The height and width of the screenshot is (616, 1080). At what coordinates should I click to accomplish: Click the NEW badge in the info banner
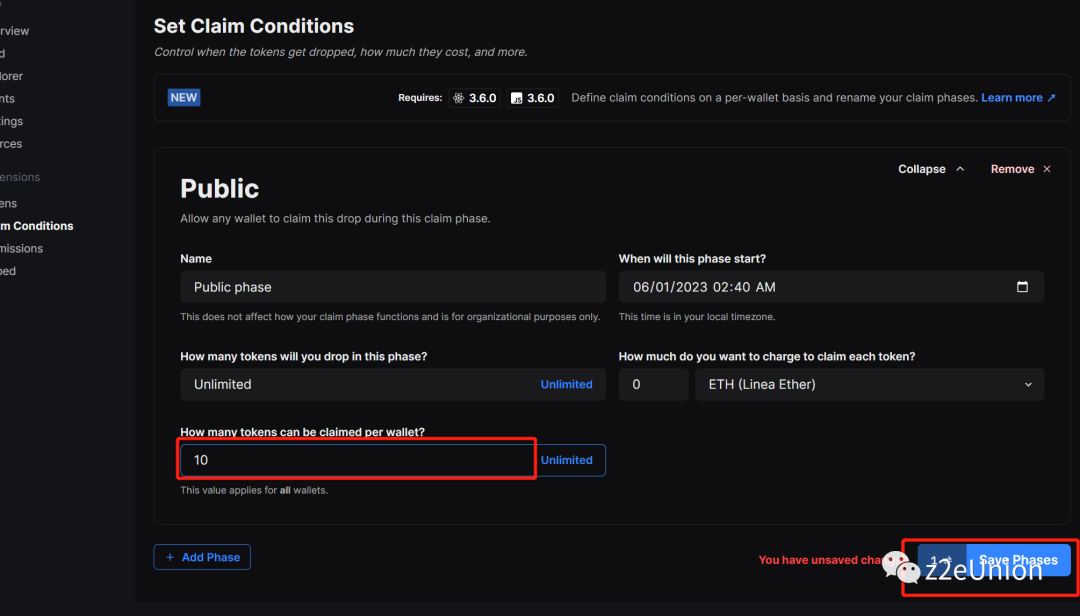click(184, 97)
